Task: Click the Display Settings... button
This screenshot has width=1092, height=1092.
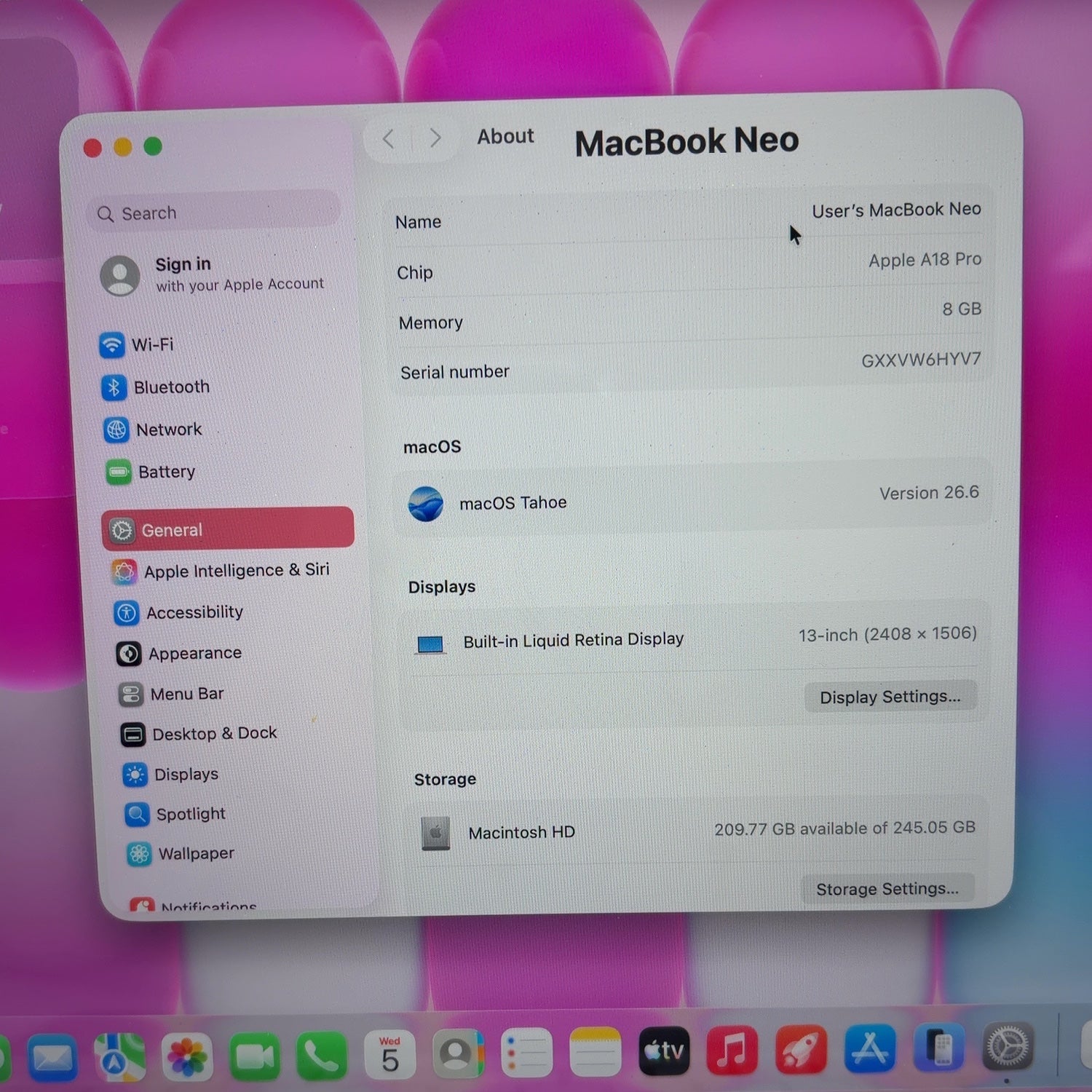Action: click(890, 697)
